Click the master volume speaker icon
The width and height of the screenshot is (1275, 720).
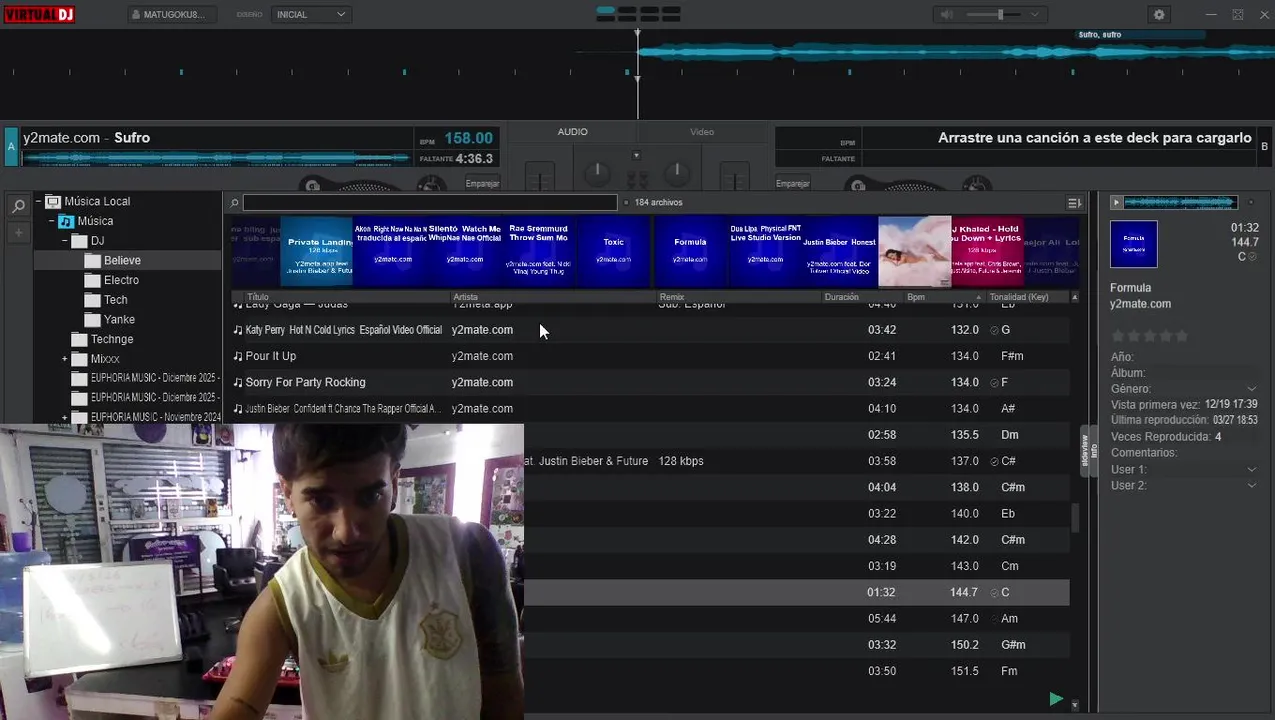tap(946, 14)
